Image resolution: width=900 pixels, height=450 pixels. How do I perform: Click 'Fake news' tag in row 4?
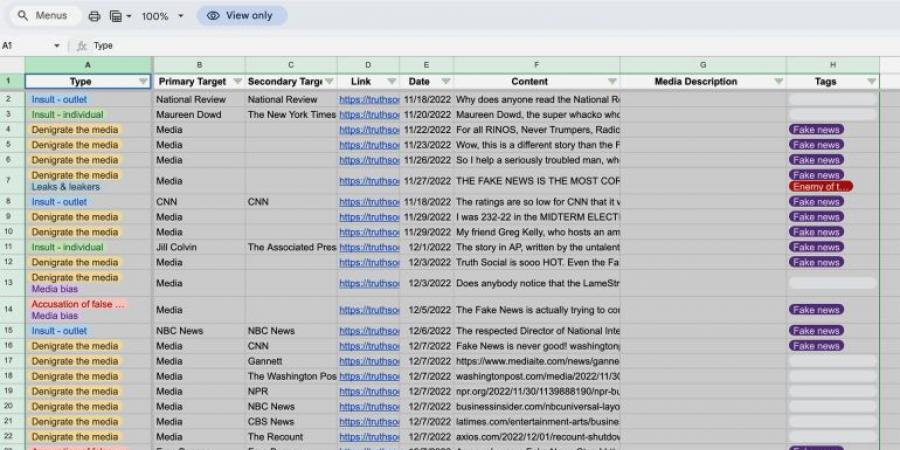816,130
